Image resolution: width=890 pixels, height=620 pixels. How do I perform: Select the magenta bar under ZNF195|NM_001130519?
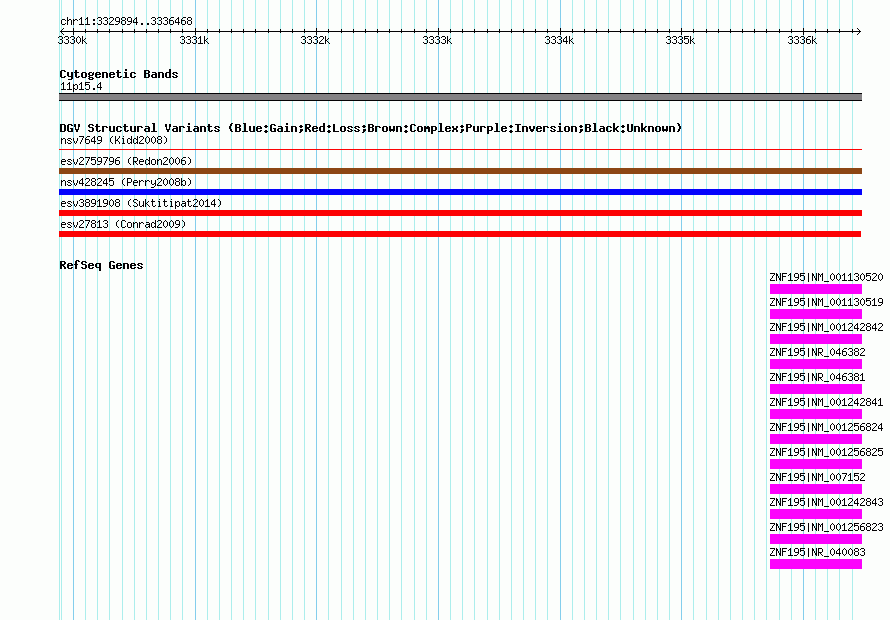pos(816,314)
